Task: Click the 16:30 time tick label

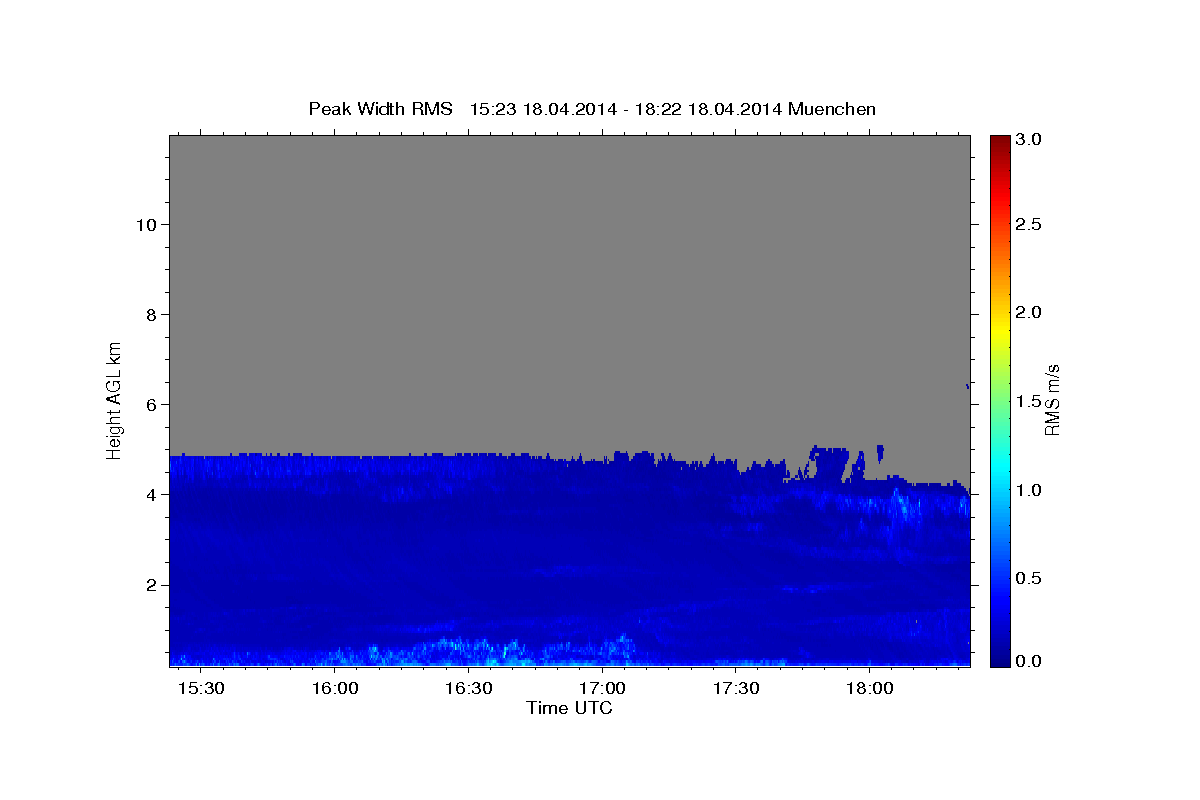Action: [469, 690]
